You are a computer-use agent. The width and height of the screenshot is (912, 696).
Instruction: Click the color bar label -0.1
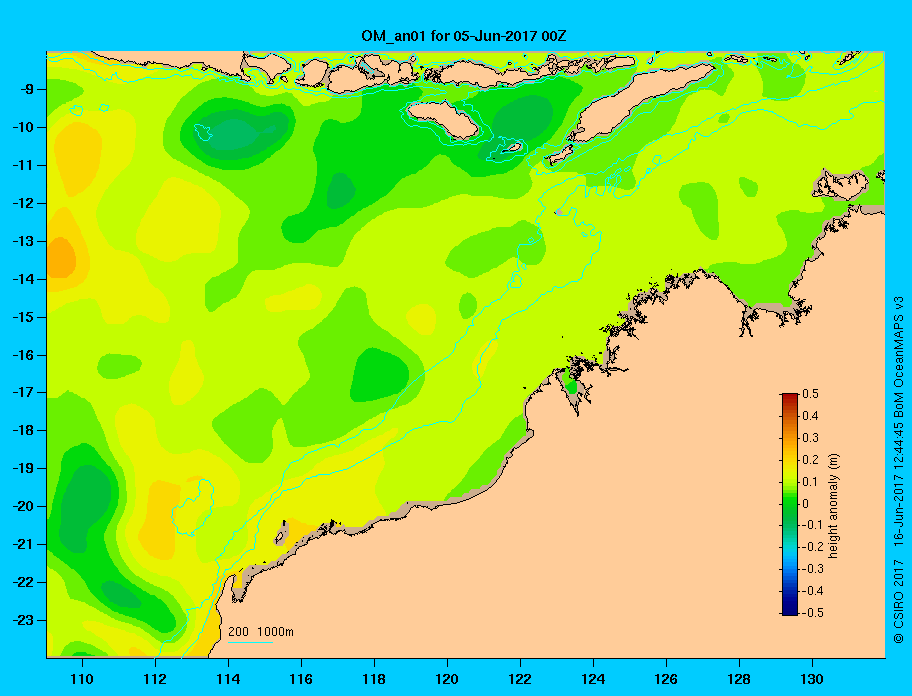(x=813, y=525)
